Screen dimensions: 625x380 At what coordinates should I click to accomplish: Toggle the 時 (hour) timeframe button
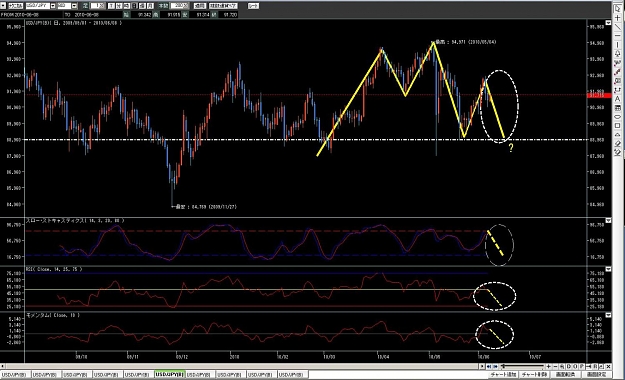pos(126,6)
